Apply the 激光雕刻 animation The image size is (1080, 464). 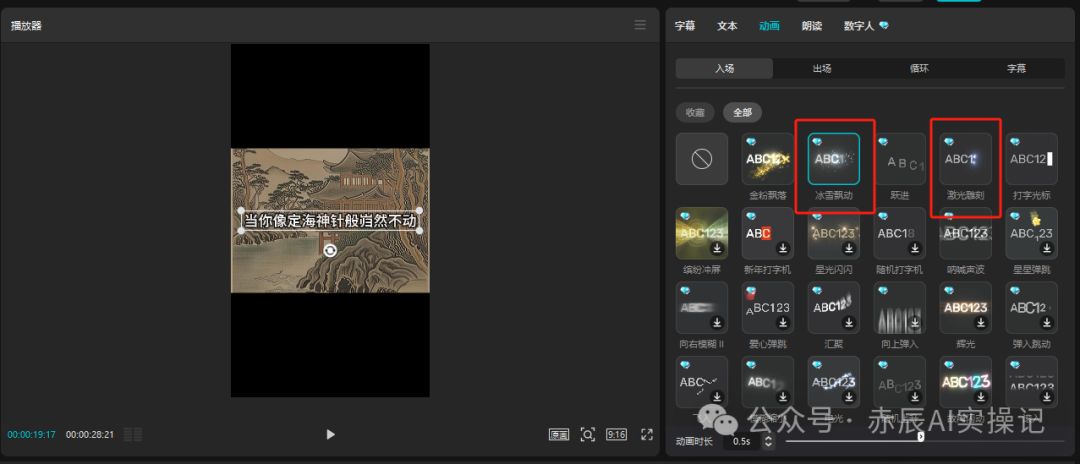click(966, 159)
